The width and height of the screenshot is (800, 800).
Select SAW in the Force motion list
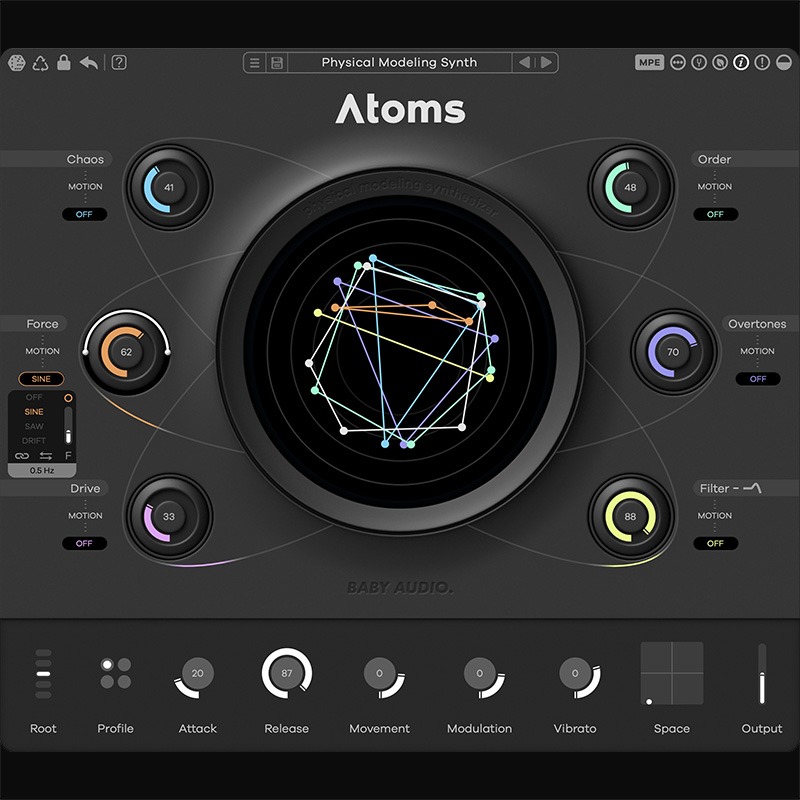(x=34, y=426)
